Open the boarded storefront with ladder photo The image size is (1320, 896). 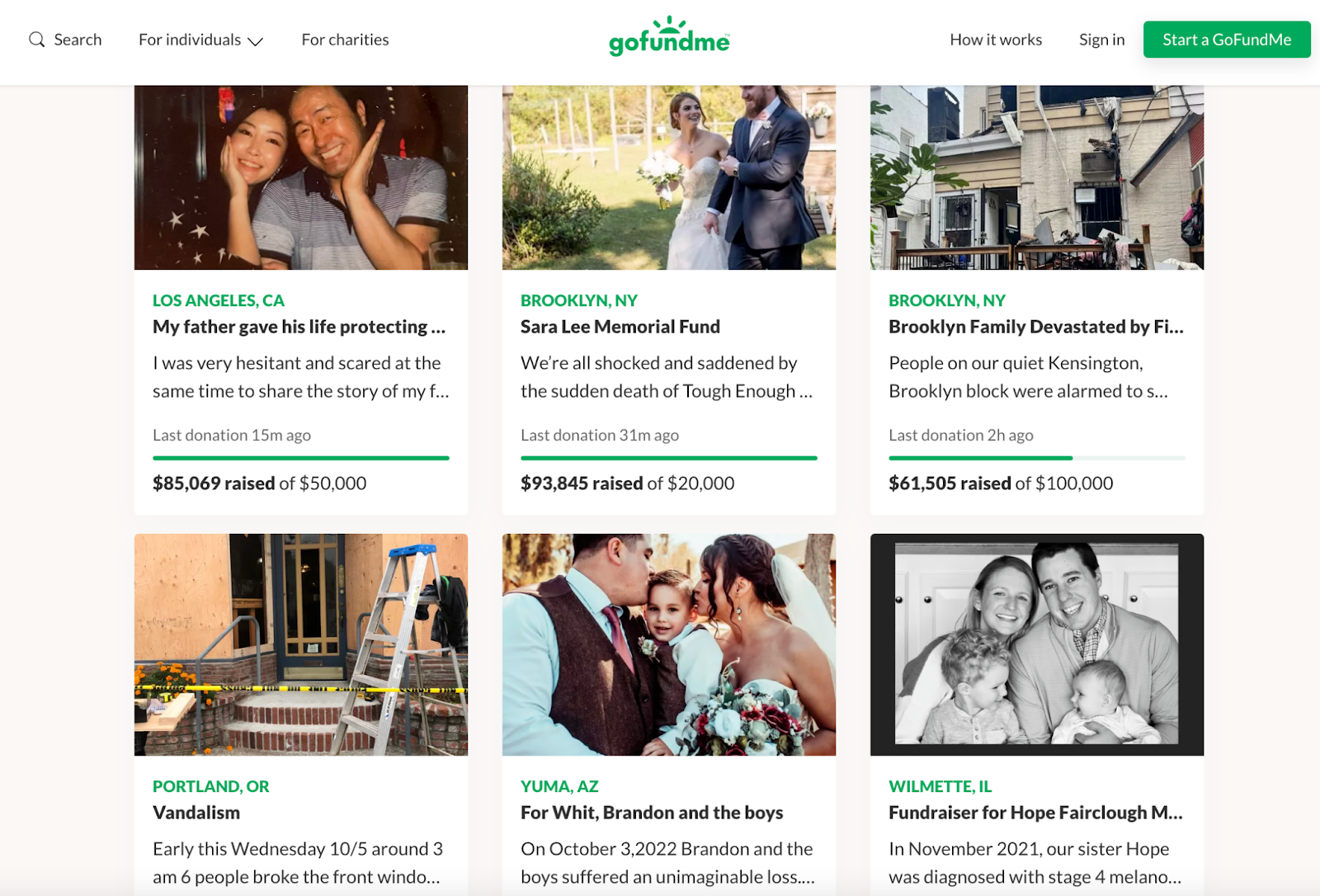click(301, 644)
